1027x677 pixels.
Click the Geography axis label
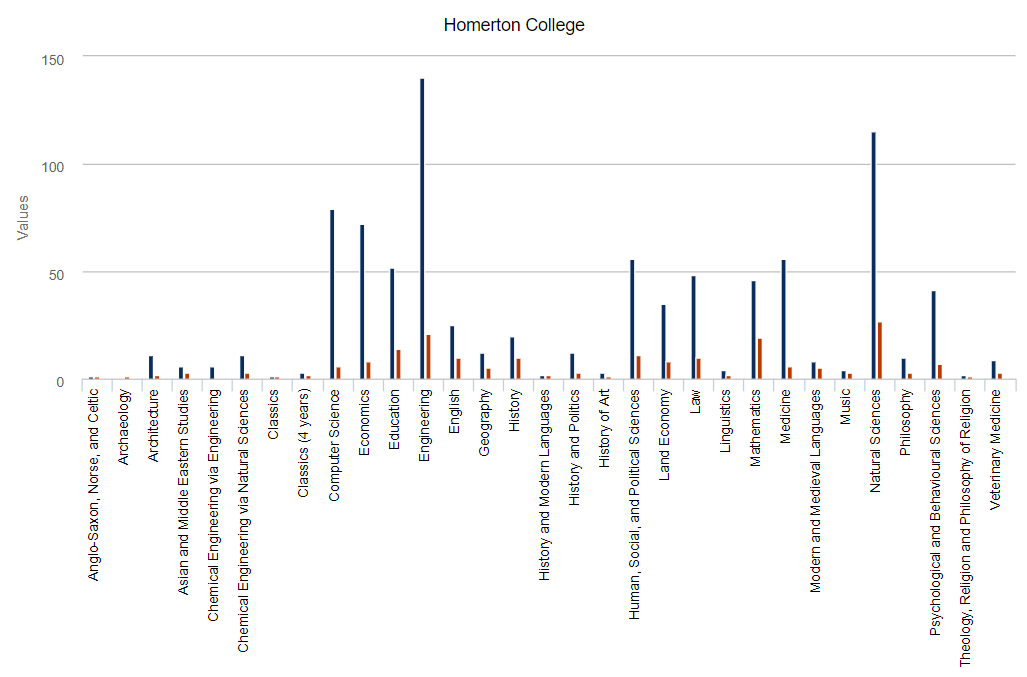[484, 422]
